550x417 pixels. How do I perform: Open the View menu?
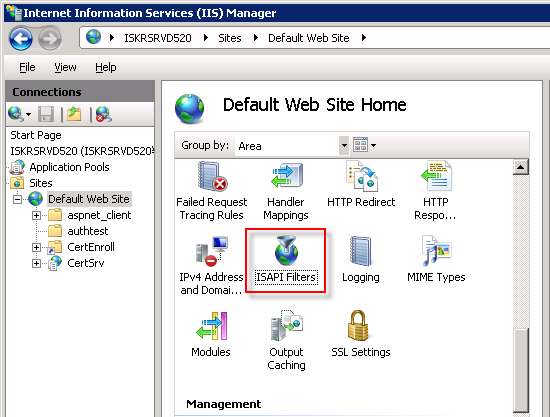[65, 67]
